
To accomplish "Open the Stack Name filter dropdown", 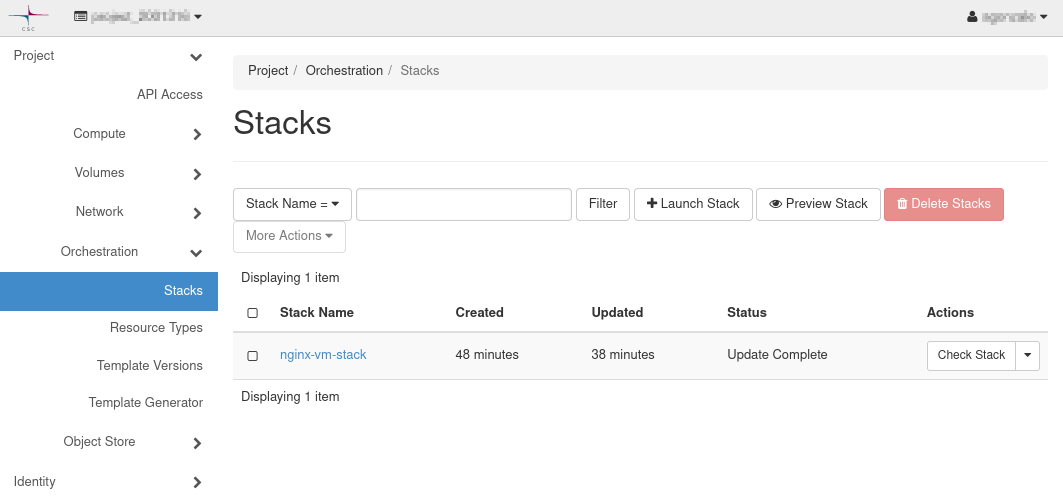I will 292,204.
